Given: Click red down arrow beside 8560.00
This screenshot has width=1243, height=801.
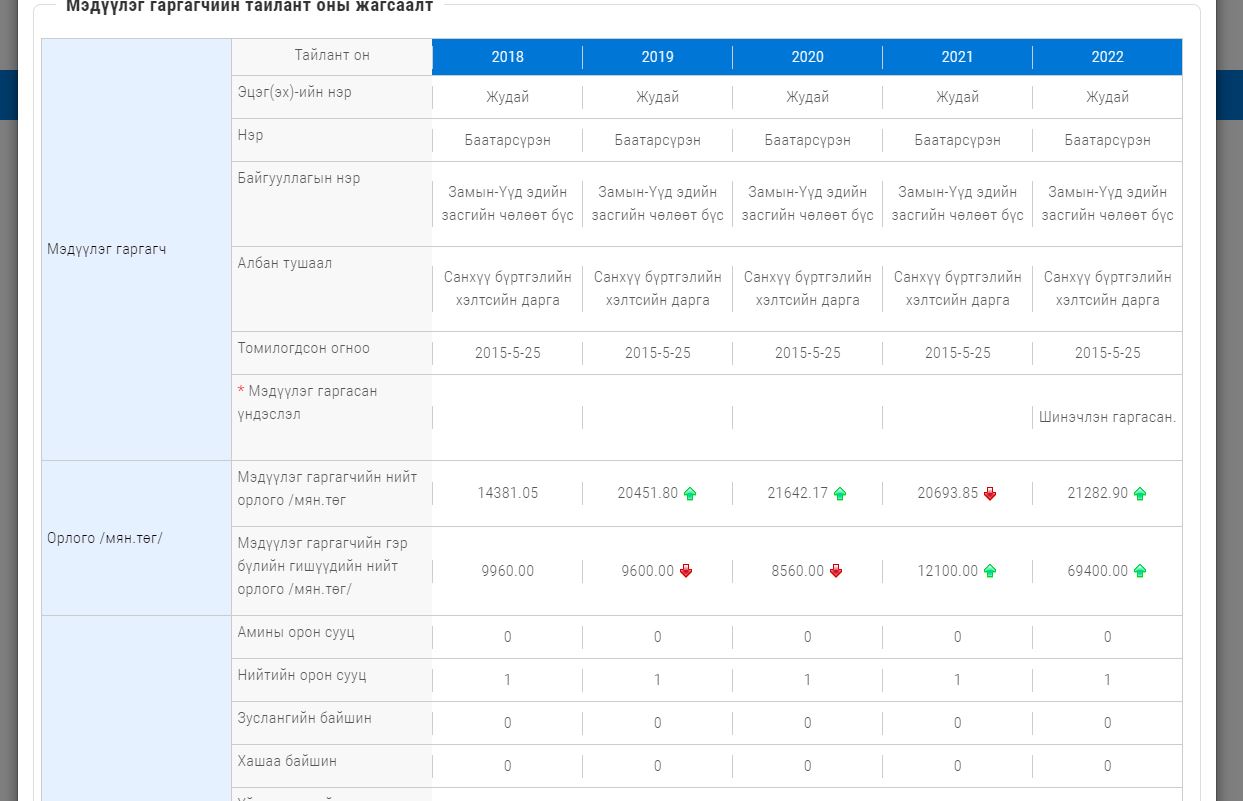Looking at the screenshot, I should 836,571.
